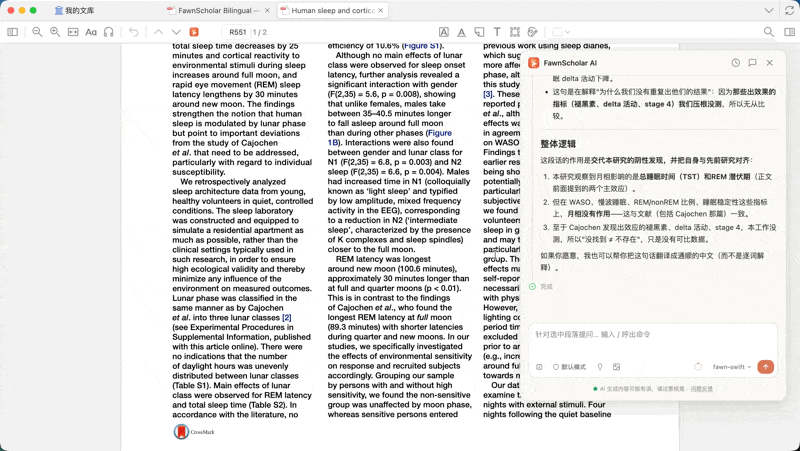Click the 完成 status text
This screenshot has width=800, height=451.
coord(546,287)
